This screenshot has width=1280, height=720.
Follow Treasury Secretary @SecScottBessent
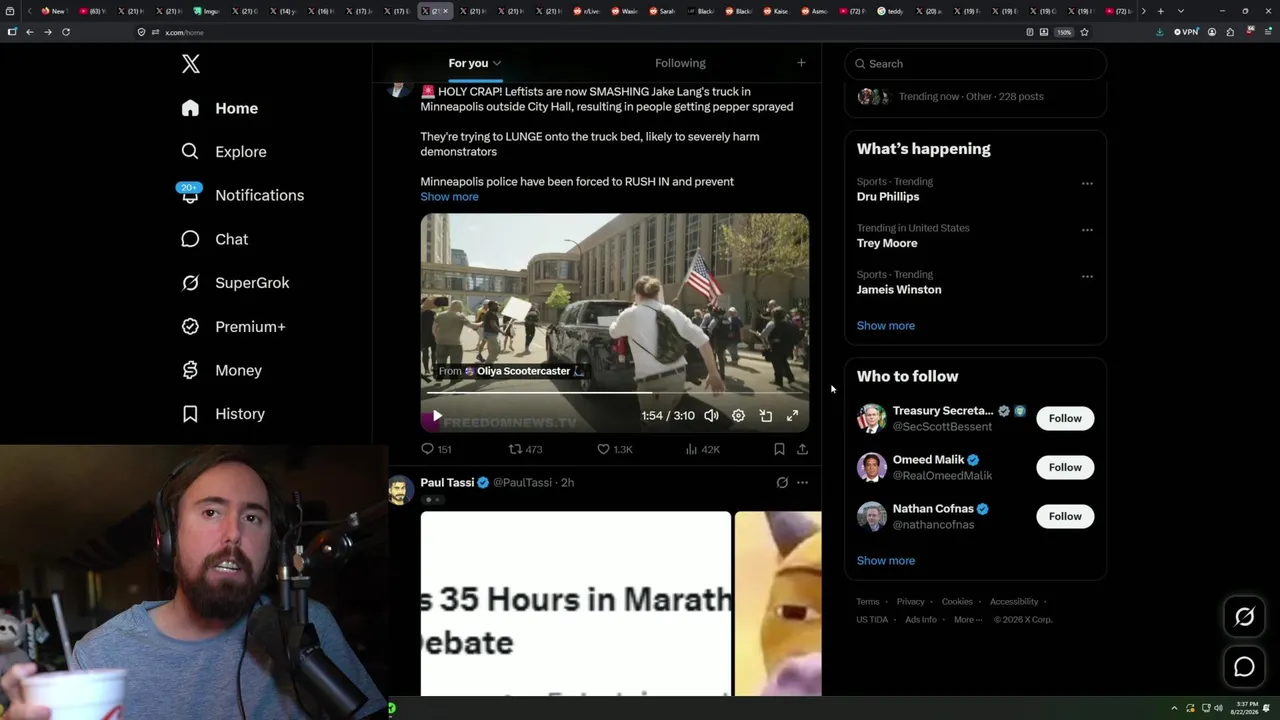1065,418
